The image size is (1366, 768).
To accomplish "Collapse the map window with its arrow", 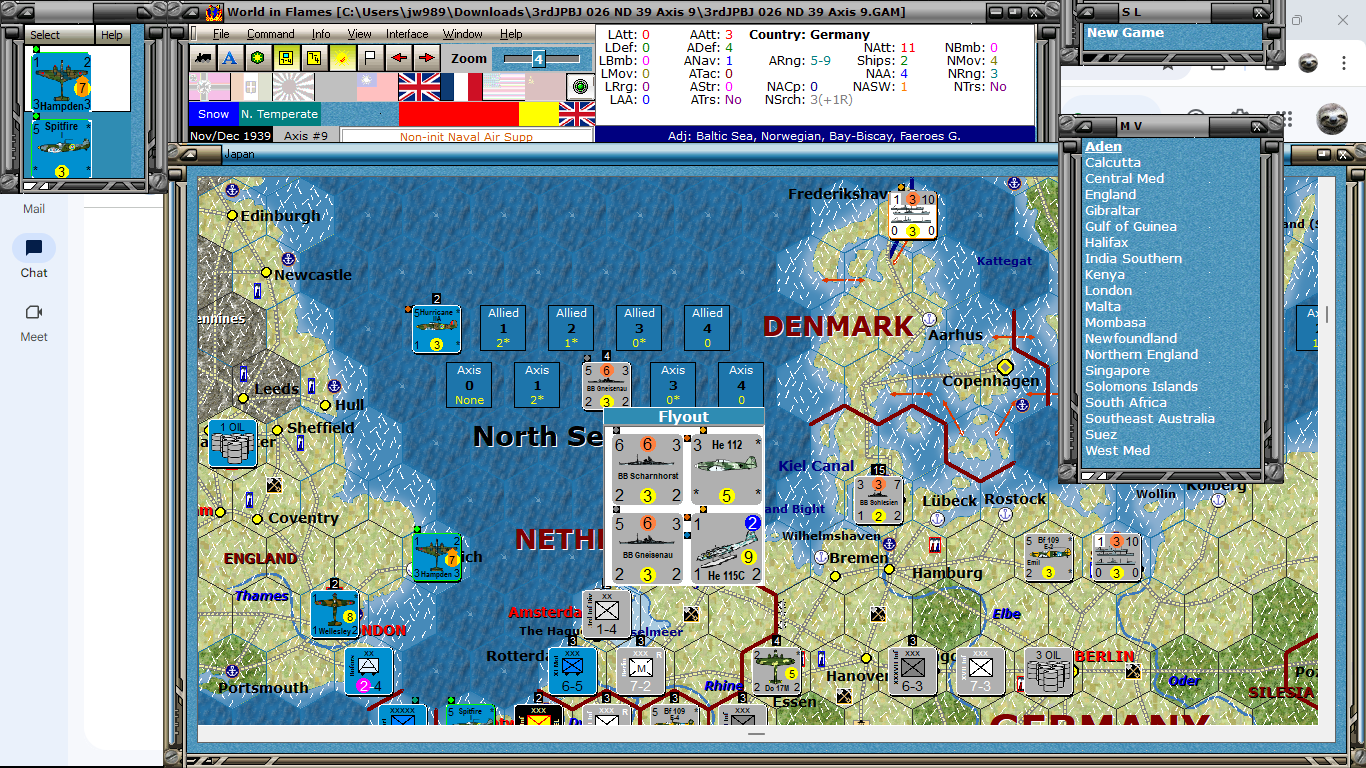I will pos(188,154).
